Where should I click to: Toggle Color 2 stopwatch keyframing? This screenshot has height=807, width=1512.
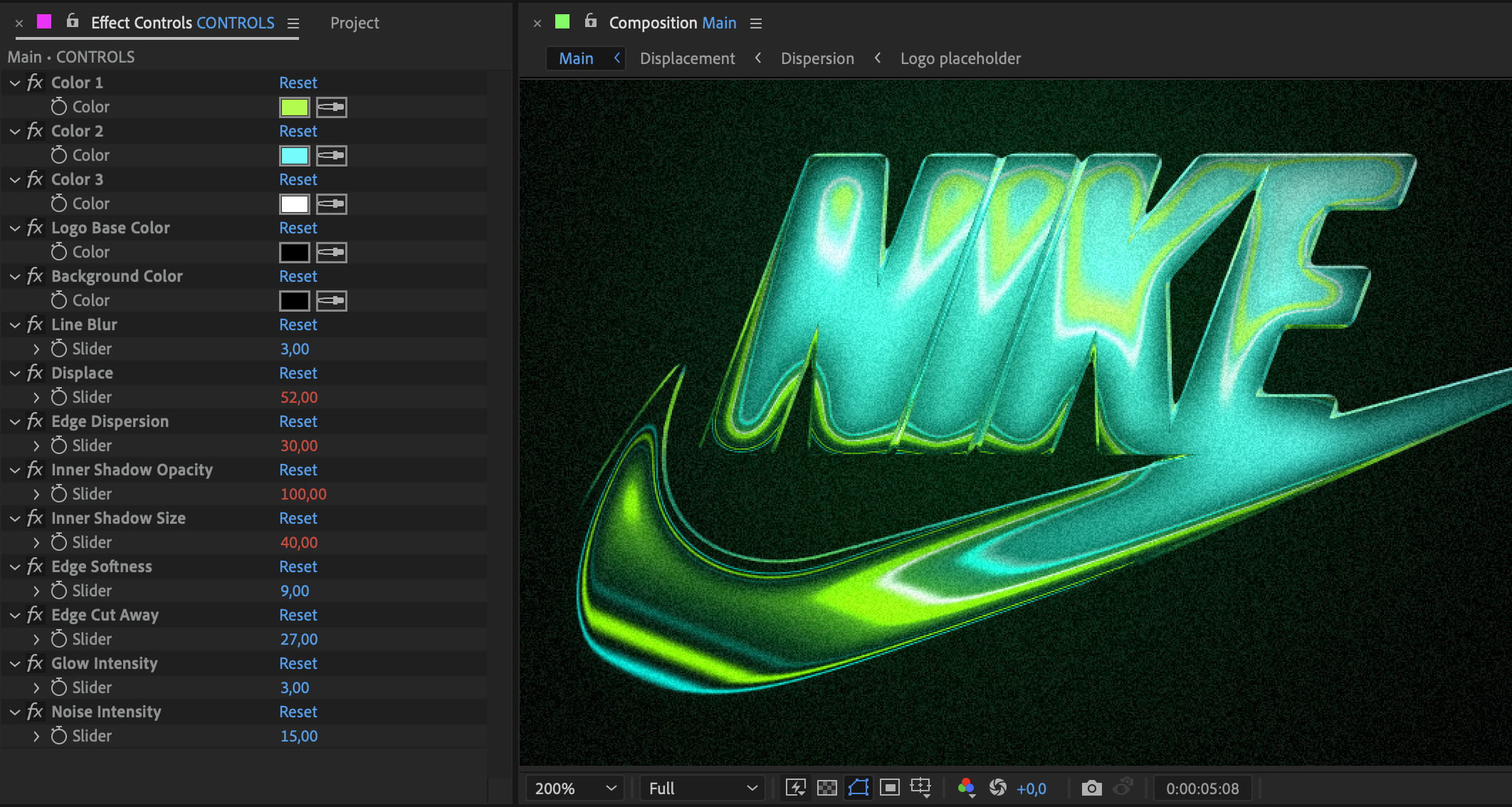tap(59, 155)
